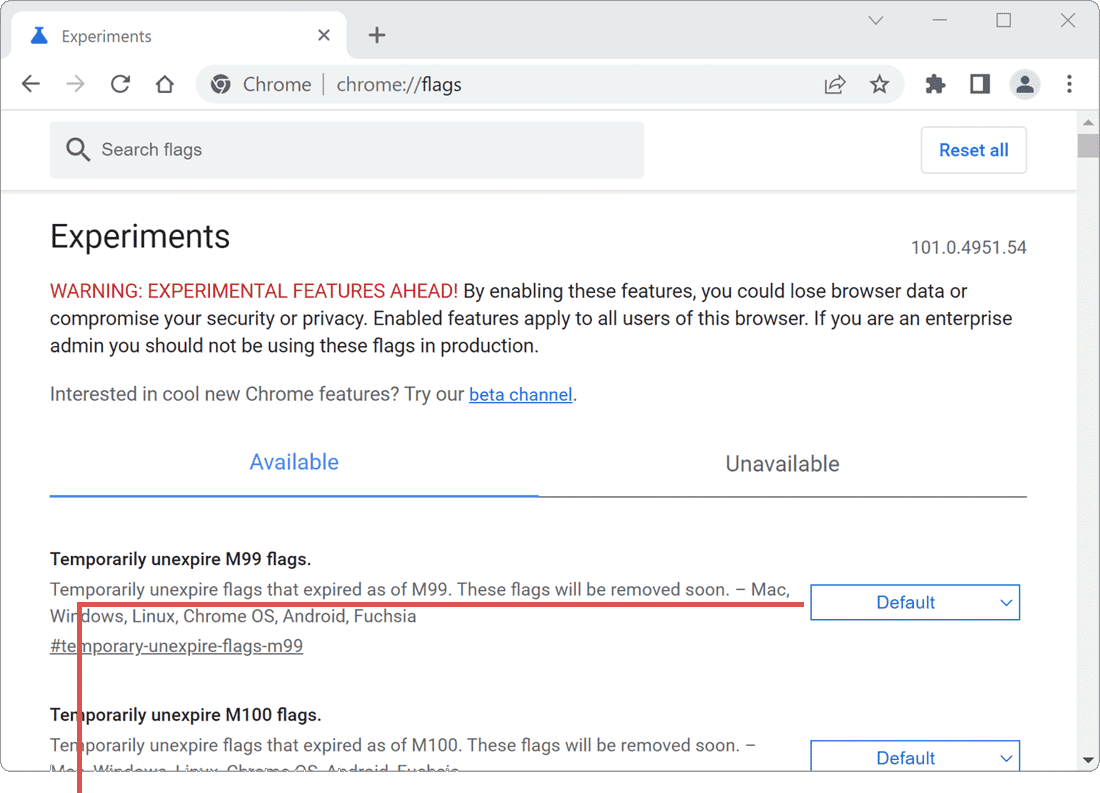The image size is (1100, 793).
Task: Open a new tab with plus button
Action: 377,35
